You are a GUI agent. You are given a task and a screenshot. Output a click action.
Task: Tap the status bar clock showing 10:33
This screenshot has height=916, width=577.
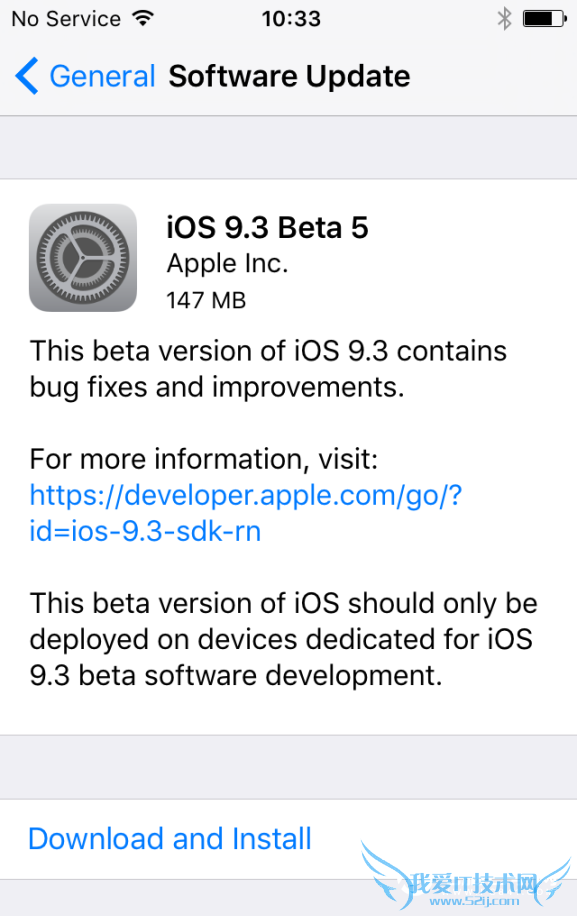[291, 16]
